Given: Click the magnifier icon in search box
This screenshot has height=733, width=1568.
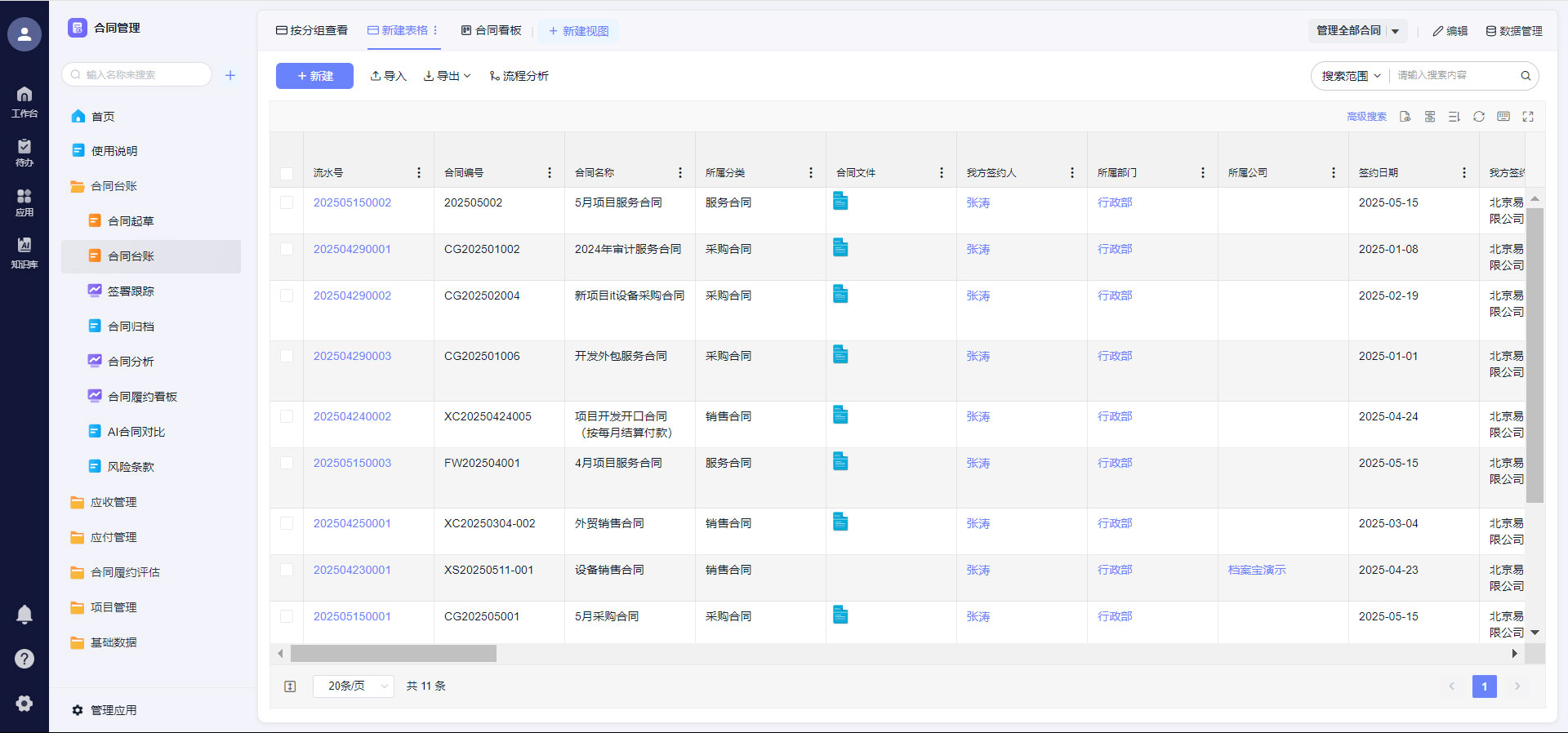Looking at the screenshot, I should coord(1525,76).
